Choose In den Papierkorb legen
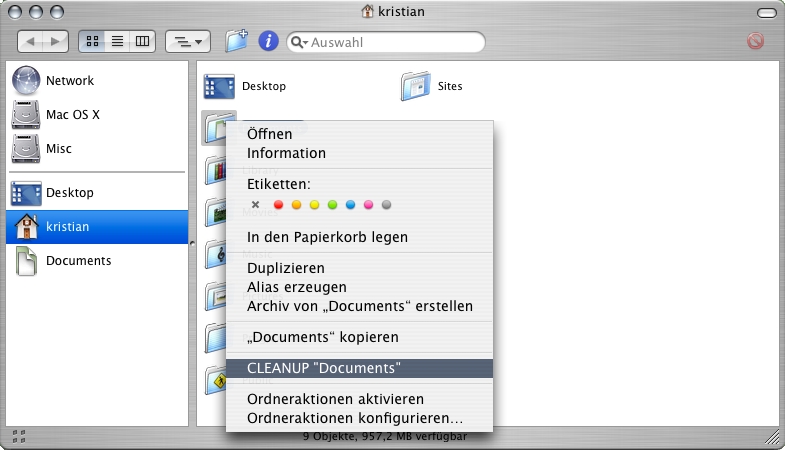Viewport: 785px width, 450px height. [x=359, y=237]
